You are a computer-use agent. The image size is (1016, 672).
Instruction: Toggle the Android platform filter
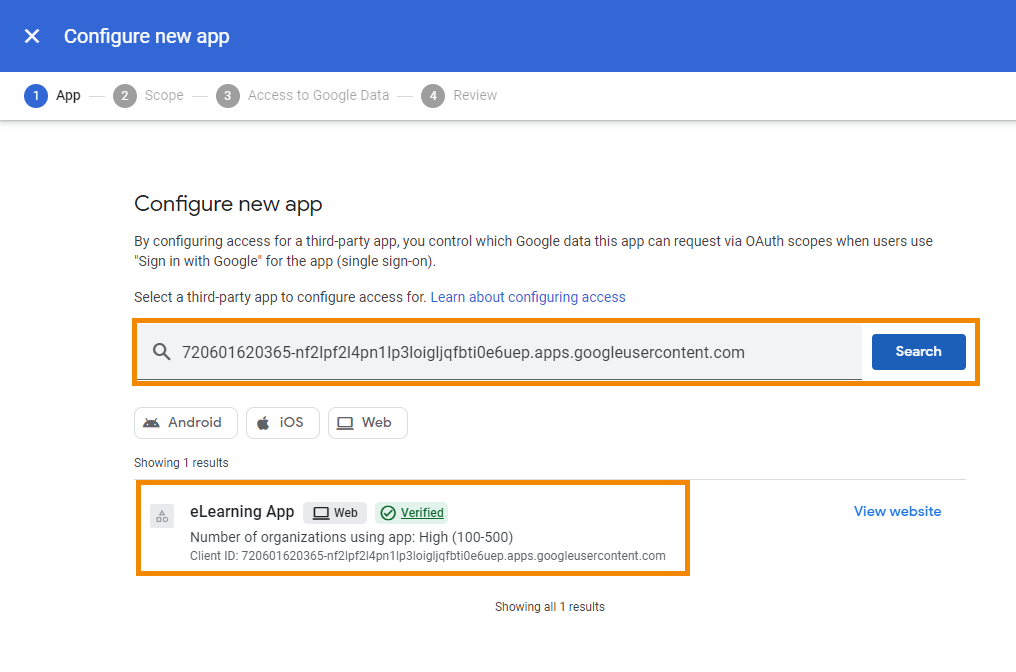[185, 422]
